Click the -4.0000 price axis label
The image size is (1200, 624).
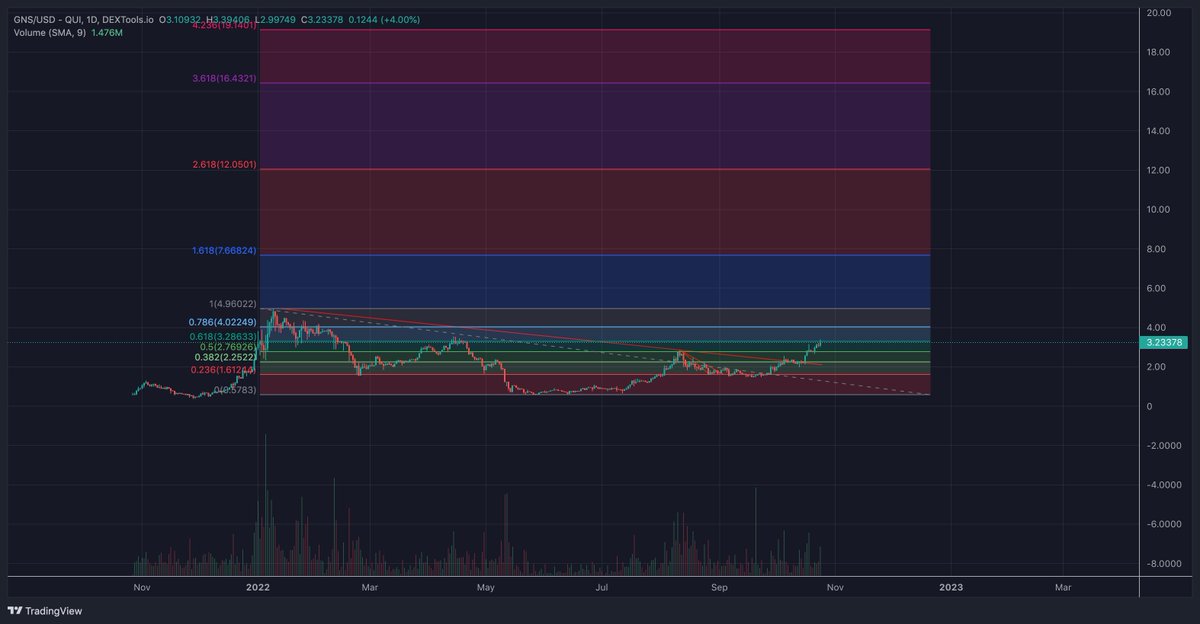[x=1164, y=485]
